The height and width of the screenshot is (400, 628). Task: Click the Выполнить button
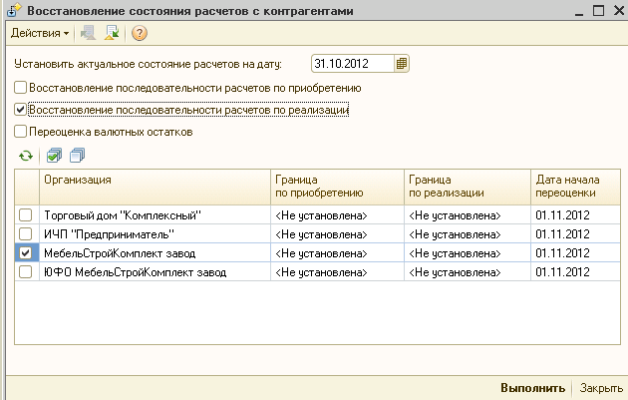(x=533, y=388)
